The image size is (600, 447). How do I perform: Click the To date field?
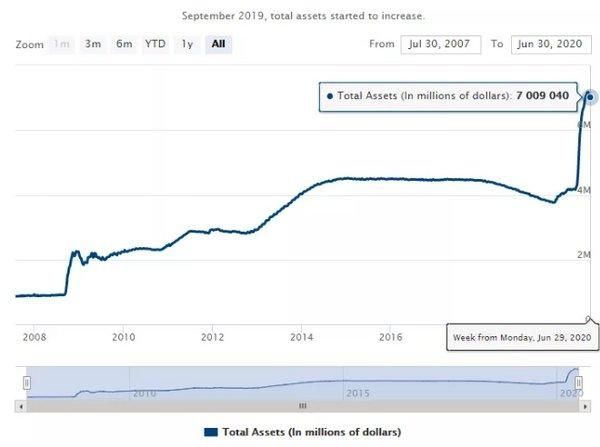[549, 44]
